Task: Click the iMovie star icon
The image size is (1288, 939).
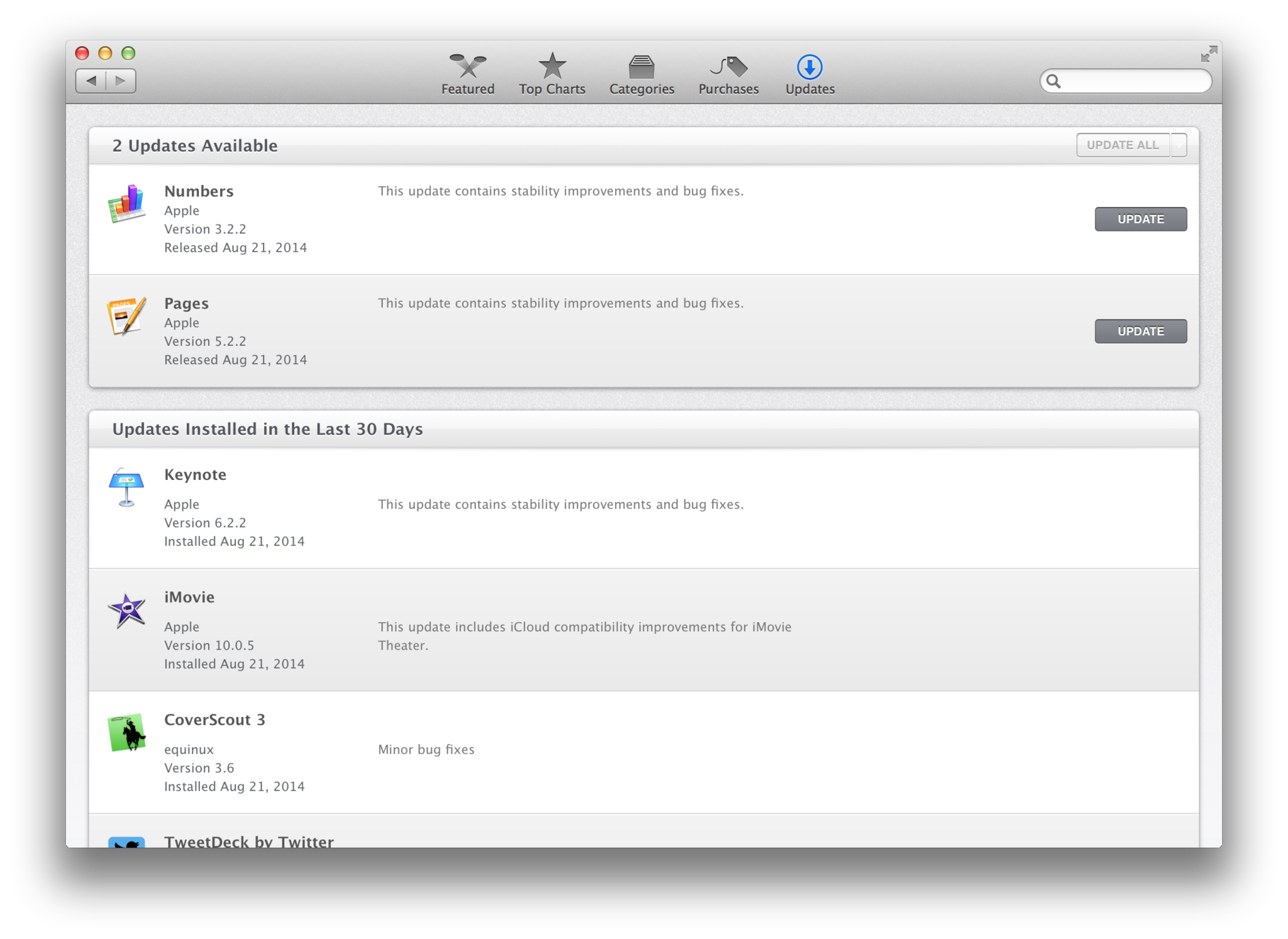Action: click(126, 609)
